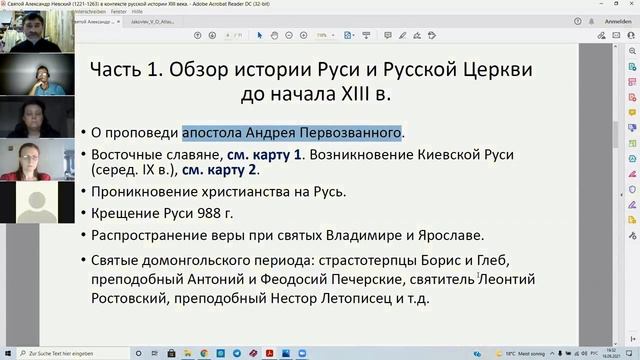
Task: Click the Проникновение христианства на Русь line
Action: pyautogui.click(x=218, y=192)
